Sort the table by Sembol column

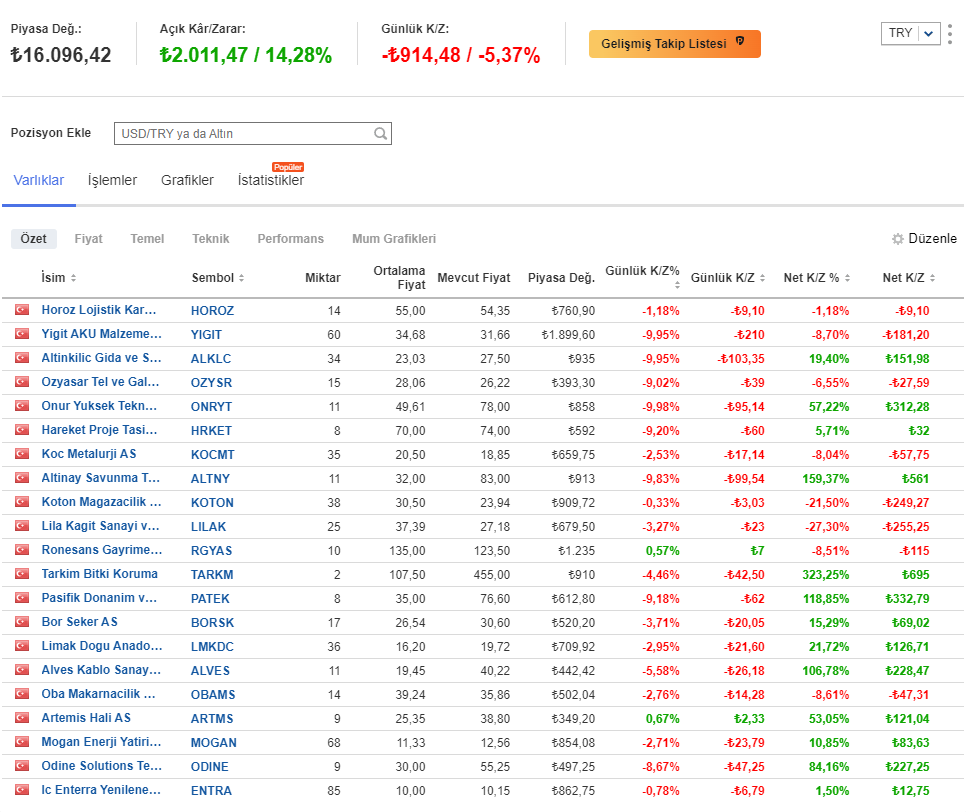pyautogui.click(x=218, y=278)
